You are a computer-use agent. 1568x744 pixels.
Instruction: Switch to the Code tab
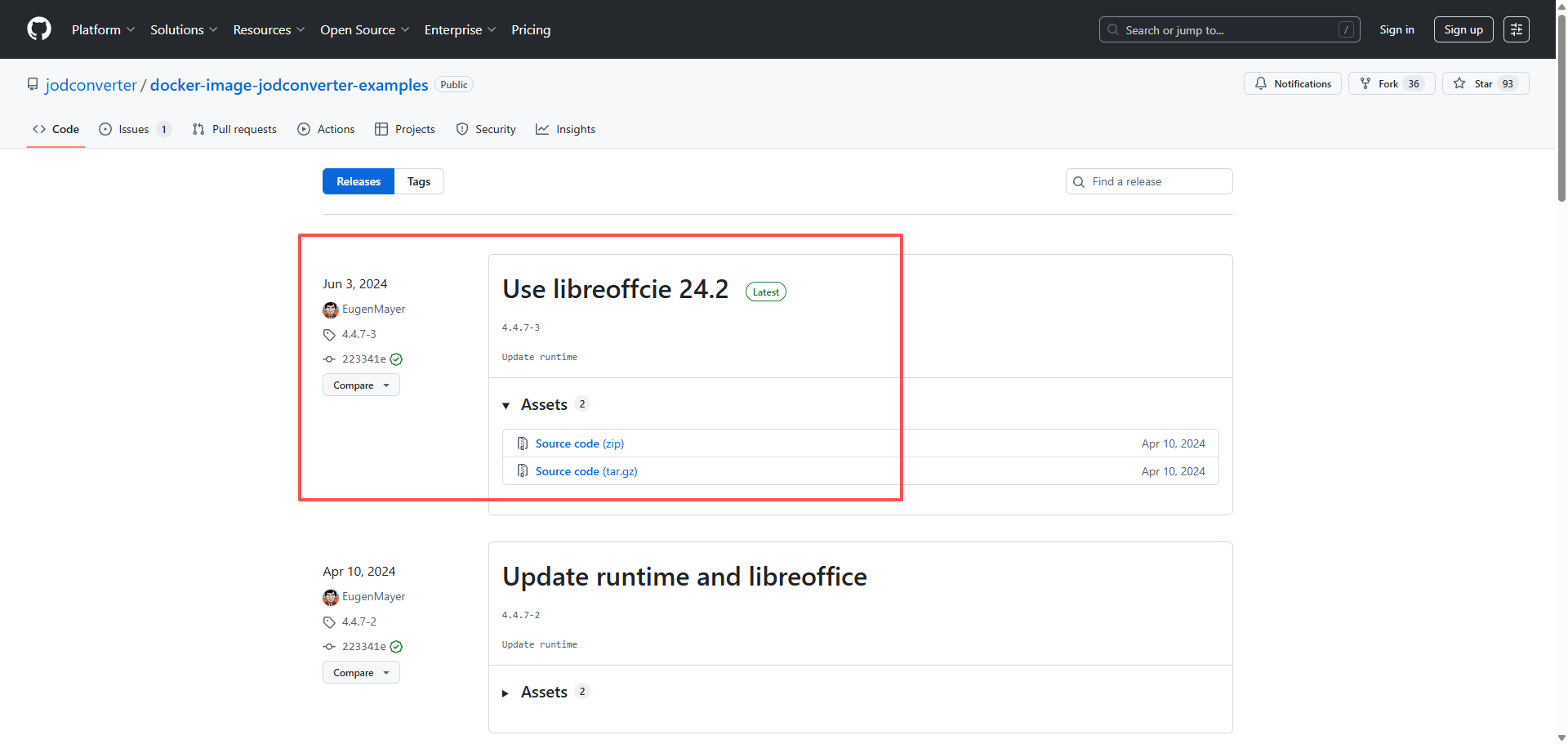coord(56,129)
